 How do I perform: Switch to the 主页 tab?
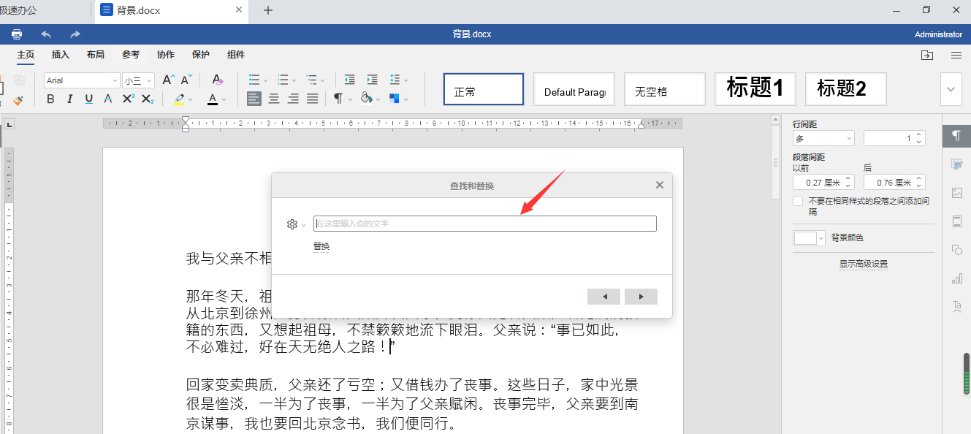click(25, 54)
